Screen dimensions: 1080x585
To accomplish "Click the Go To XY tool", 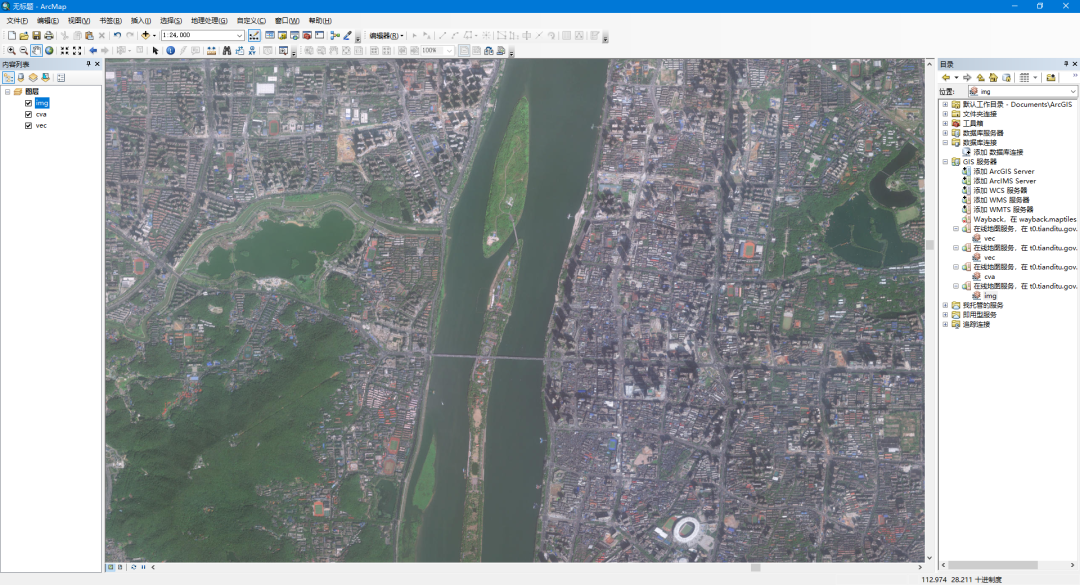I will click(252, 50).
